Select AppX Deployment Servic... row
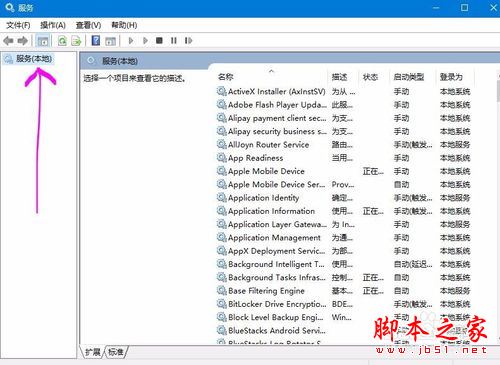The height and width of the screenshot is (365, 500). pyautogui.click(x=343, y=251)
